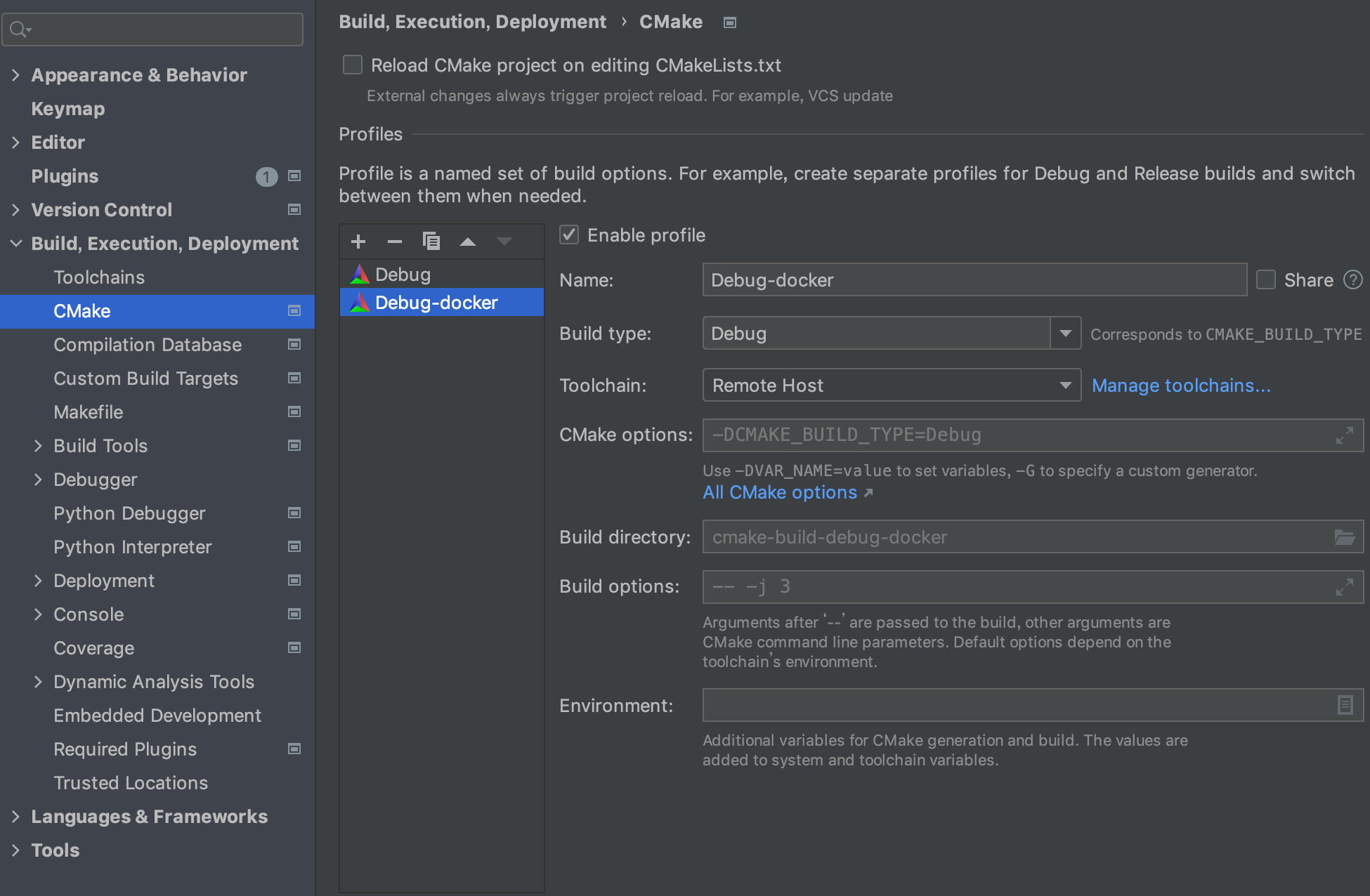This screenshot has height=896, width=1370.
Task: Click the search magnifier icon
Action: pyautogui.click(x=20, y=29)
